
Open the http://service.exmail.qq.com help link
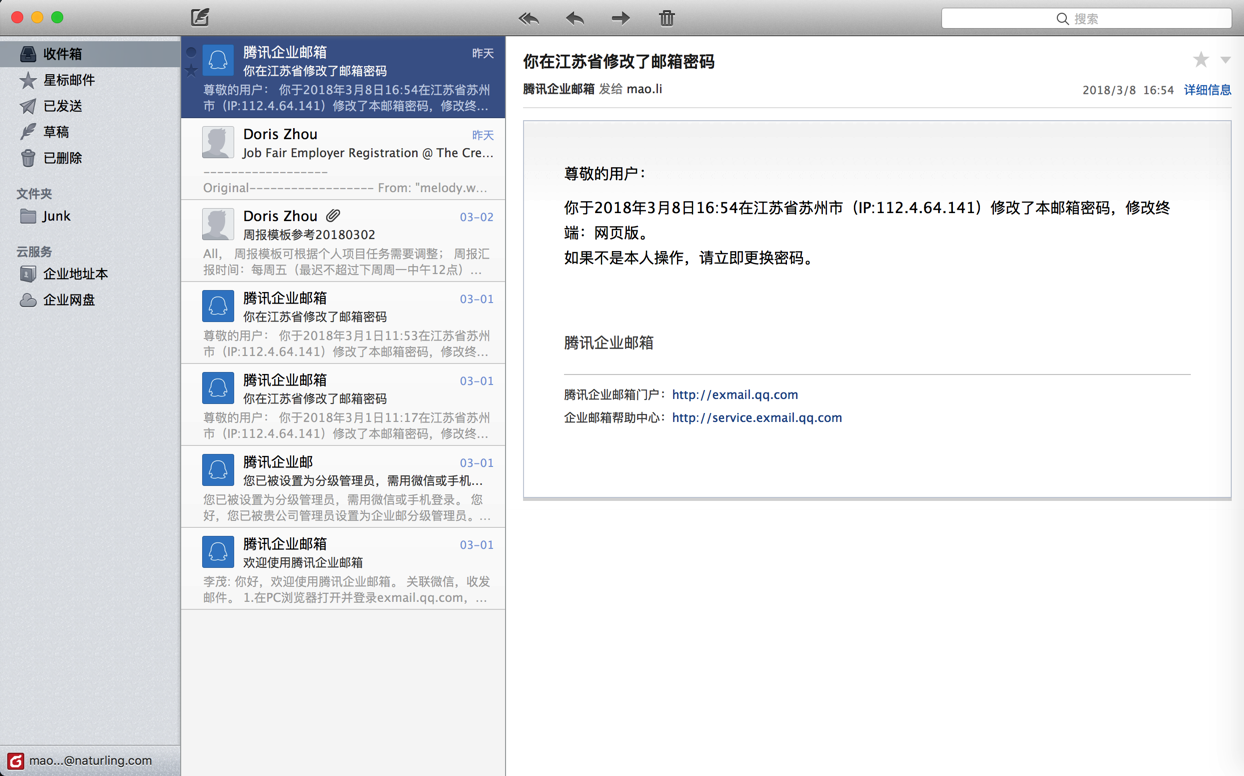click(x=757, y=418)
